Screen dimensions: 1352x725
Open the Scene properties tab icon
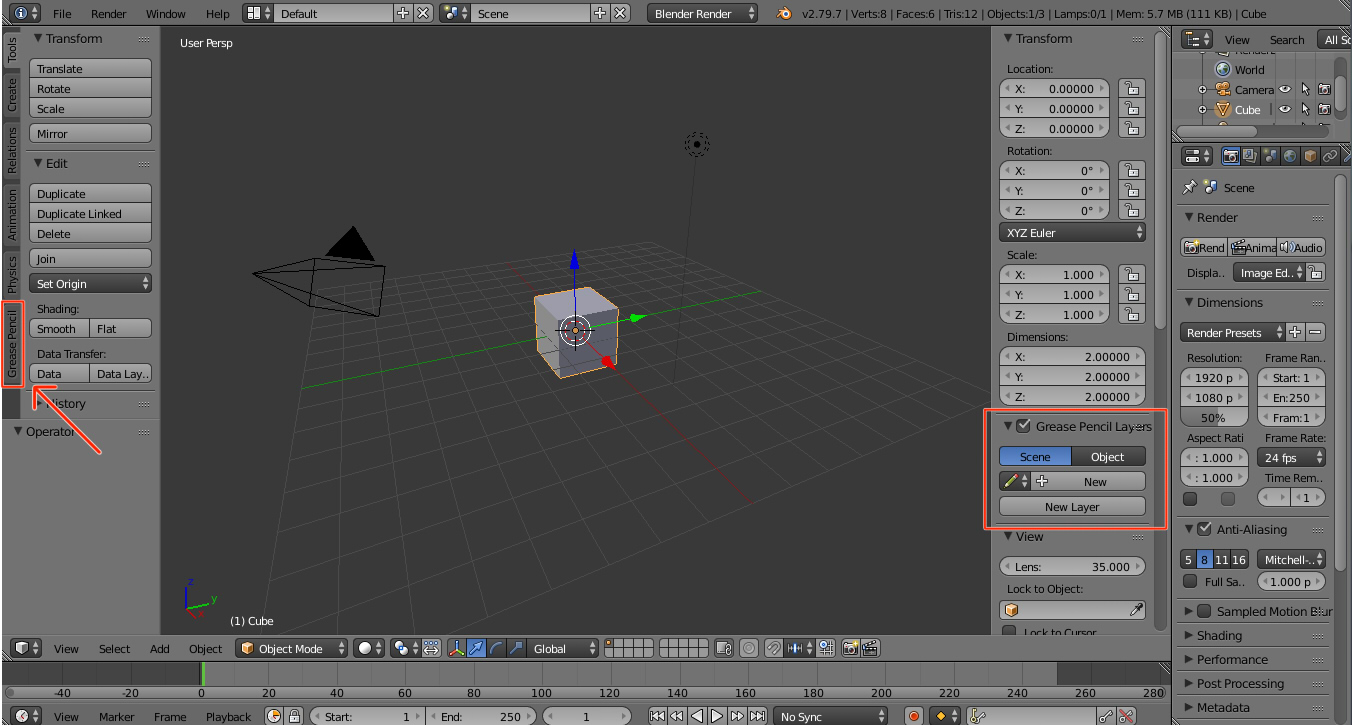[x=1270, y=156]
